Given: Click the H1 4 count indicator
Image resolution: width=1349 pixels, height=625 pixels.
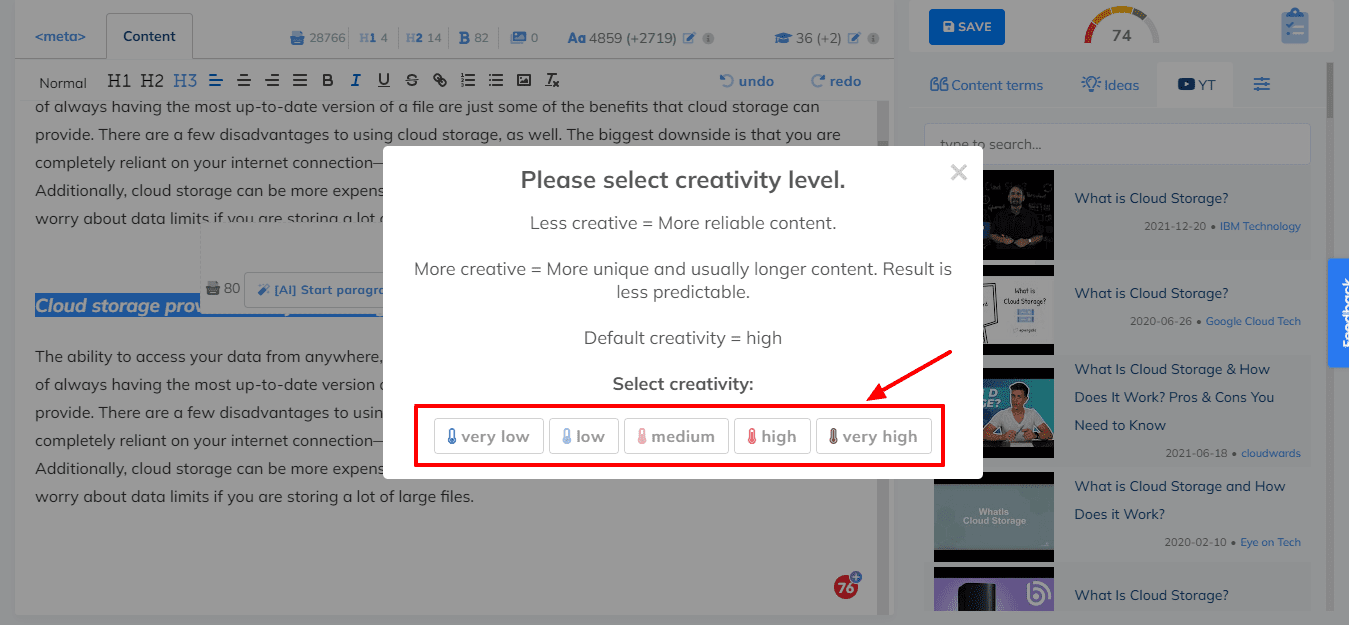Looking at the screenshot, I should (x=372, y=38).
